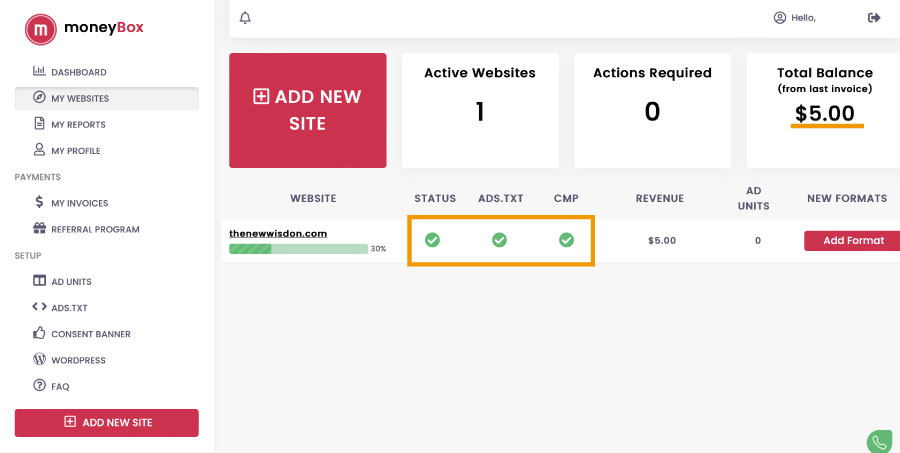Screen dimensions: 900x453
Task: Click the user profile avatar icon
Action: (779, 18)
